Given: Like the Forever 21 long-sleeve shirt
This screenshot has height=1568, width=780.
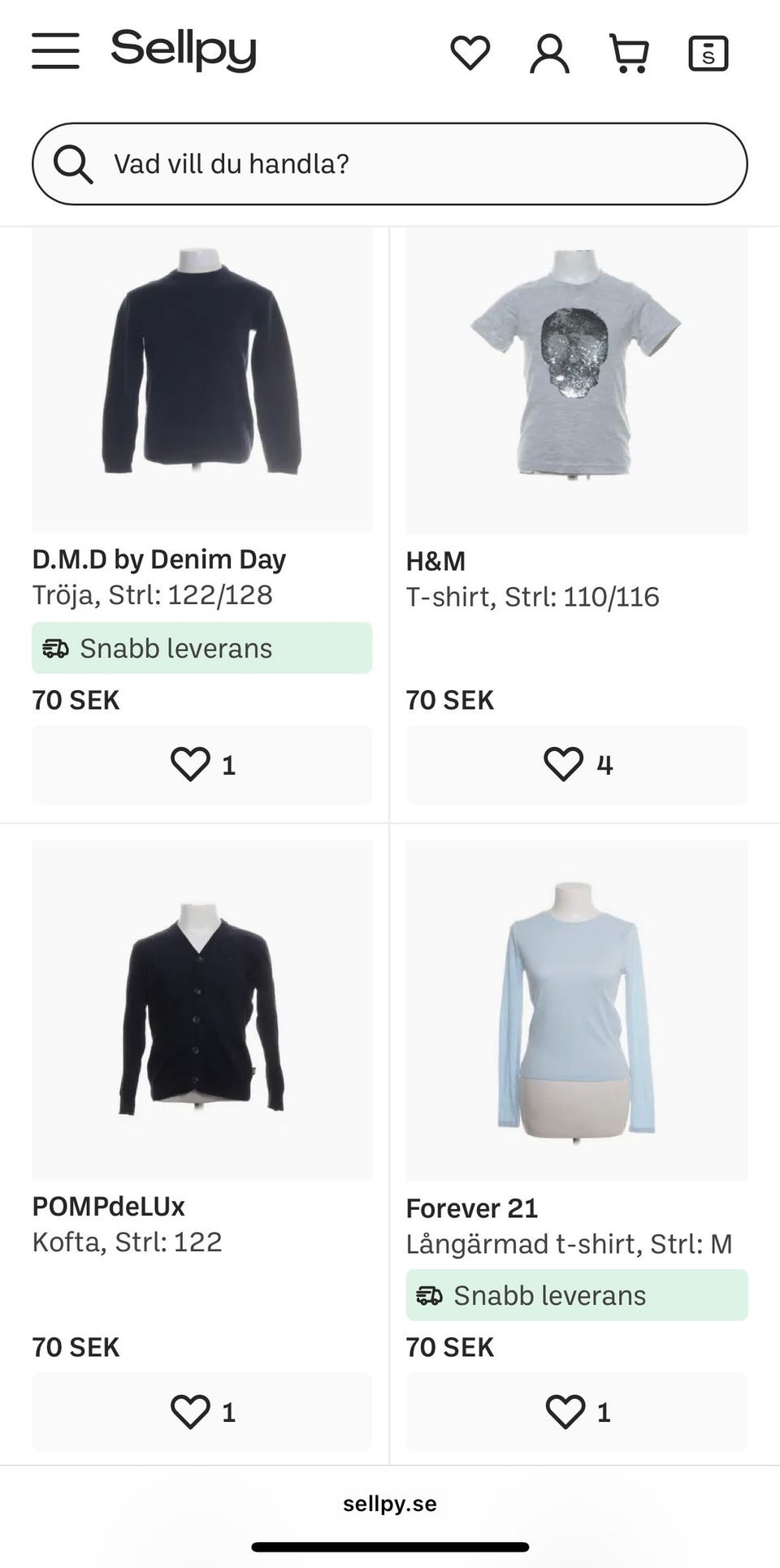Looking at the screenshot, I should click(577, 1412).
